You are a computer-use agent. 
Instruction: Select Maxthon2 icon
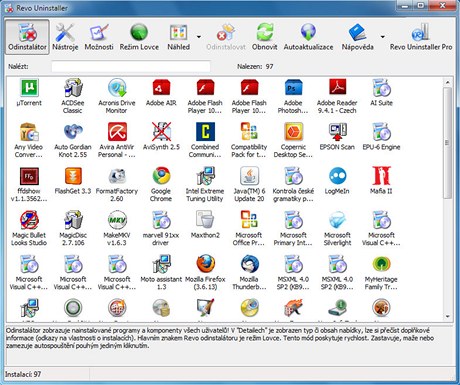click(x=205, y=220)
